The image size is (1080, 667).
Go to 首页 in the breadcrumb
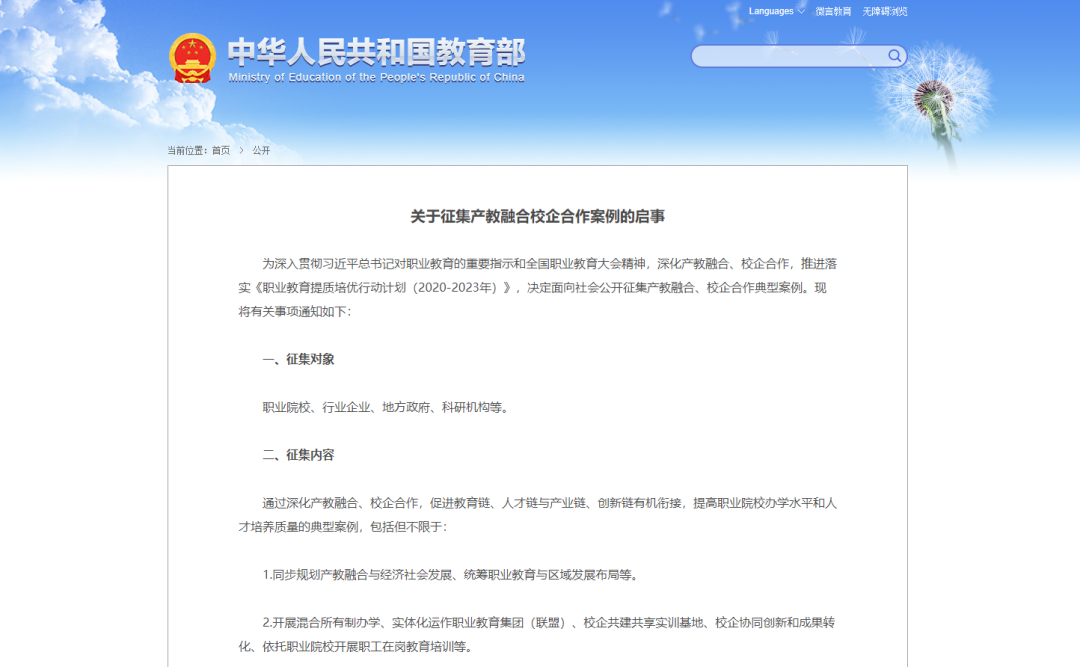click(220, 151)
